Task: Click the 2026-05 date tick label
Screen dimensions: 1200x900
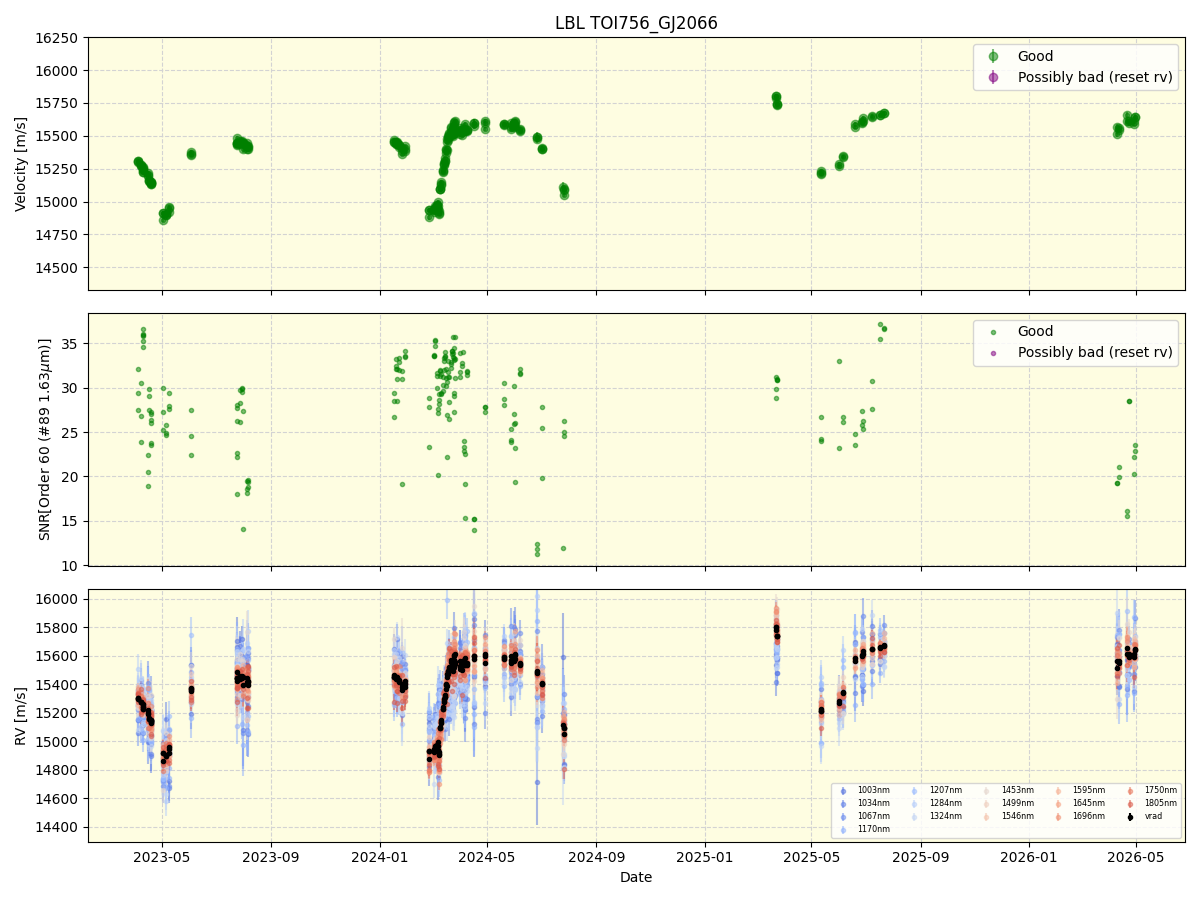Action: click(1136, 857)
